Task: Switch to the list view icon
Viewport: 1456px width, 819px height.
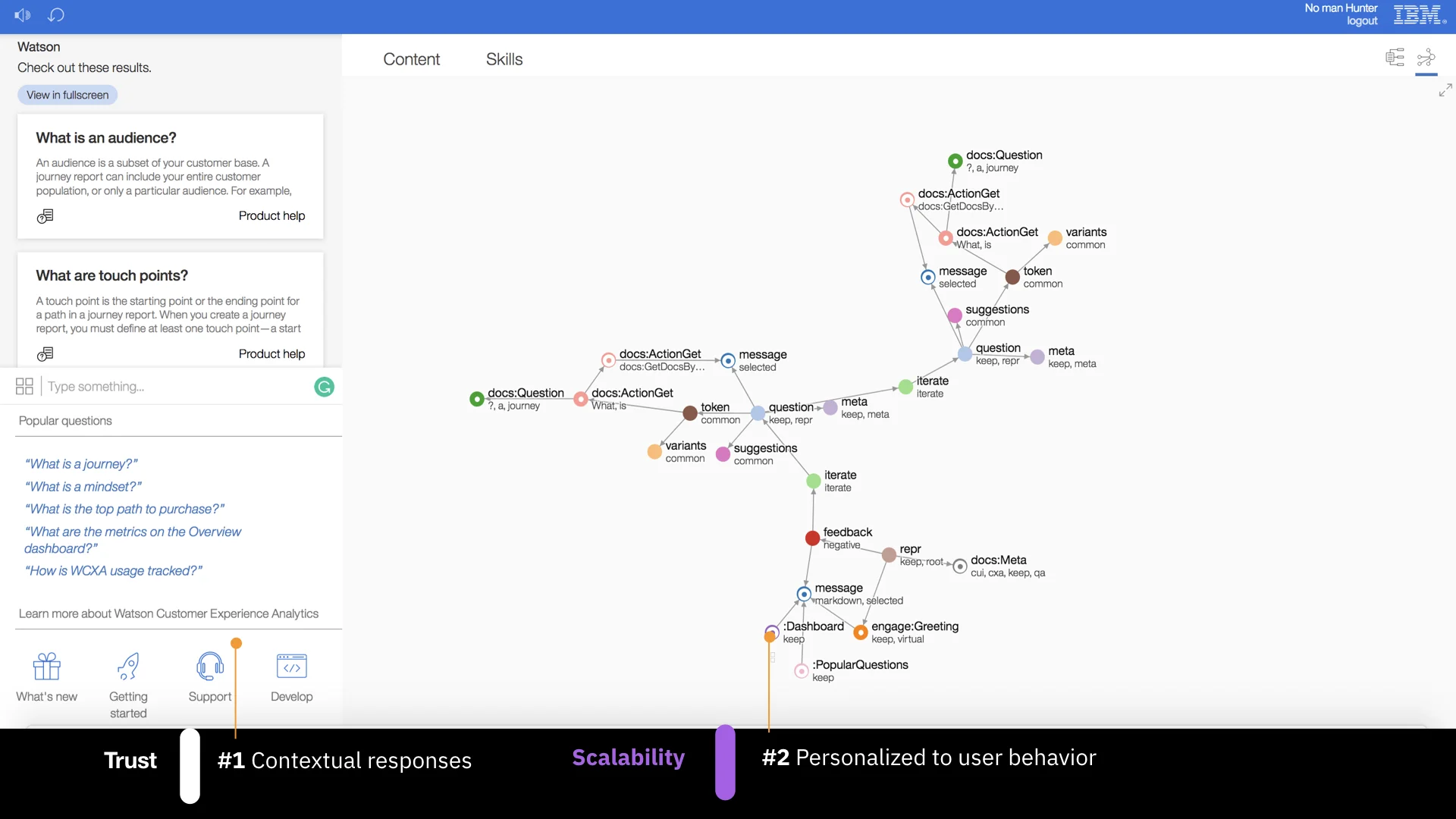Action: [x=1395, y=58]
